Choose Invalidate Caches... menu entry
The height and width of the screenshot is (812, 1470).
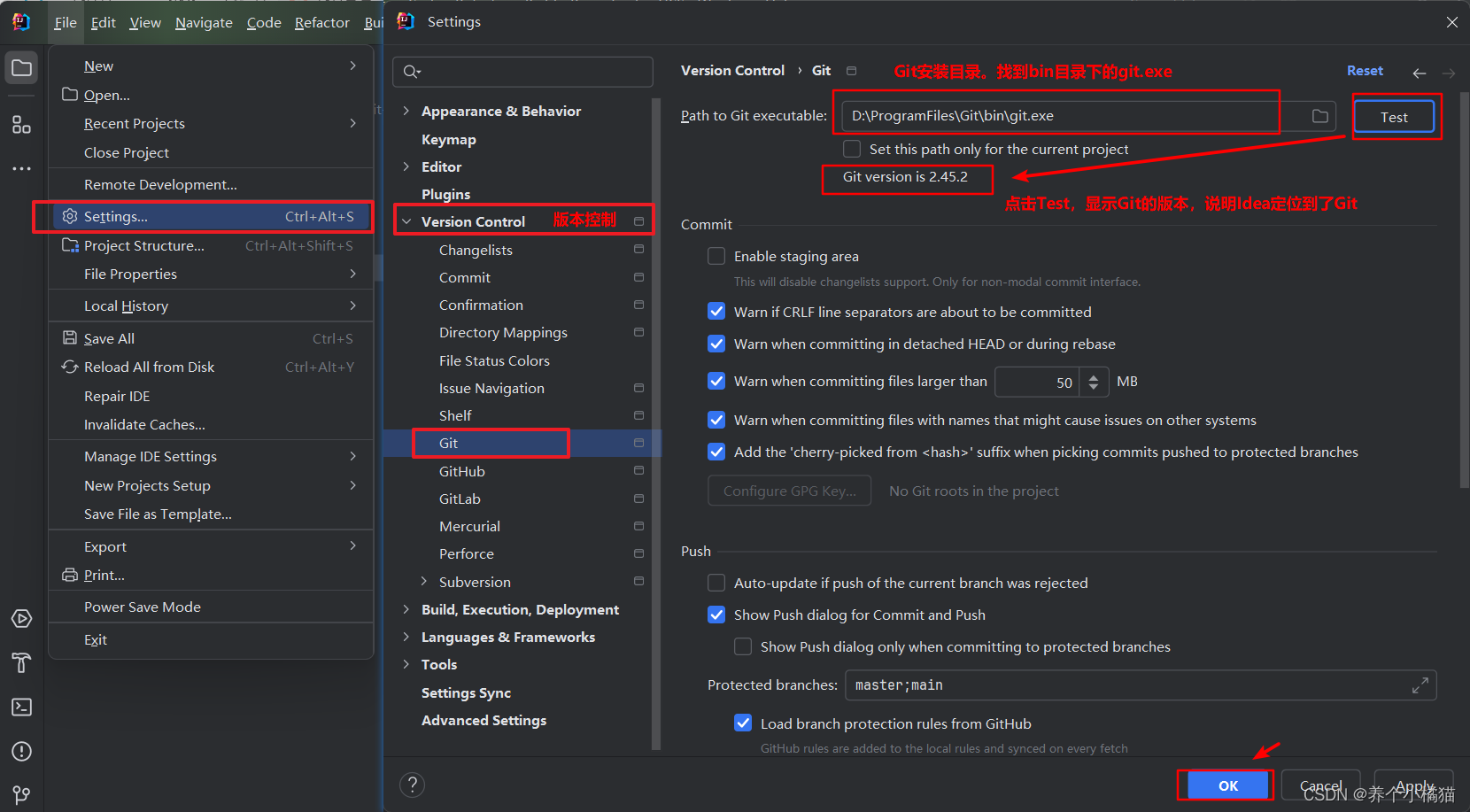coord(211,424)
